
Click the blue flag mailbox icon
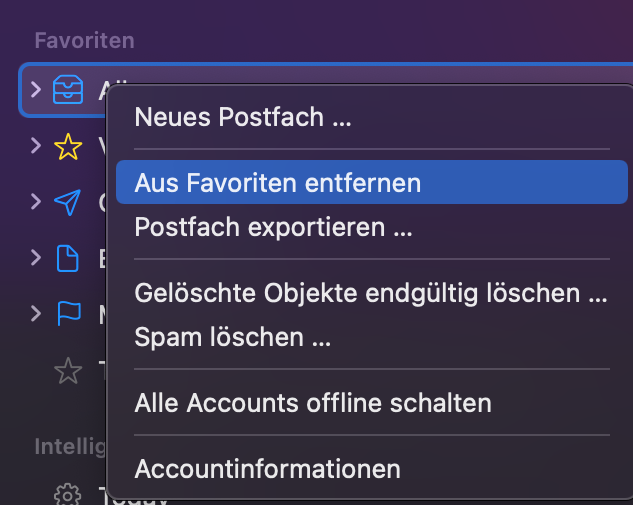(x=68, y=316)
